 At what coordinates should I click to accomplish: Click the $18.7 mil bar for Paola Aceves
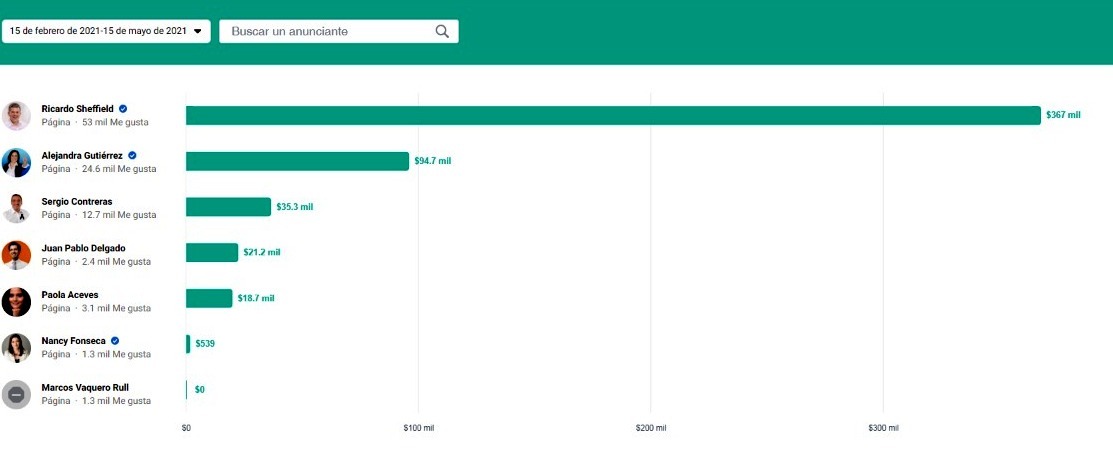pyautogui.click(x=209, y=298)
